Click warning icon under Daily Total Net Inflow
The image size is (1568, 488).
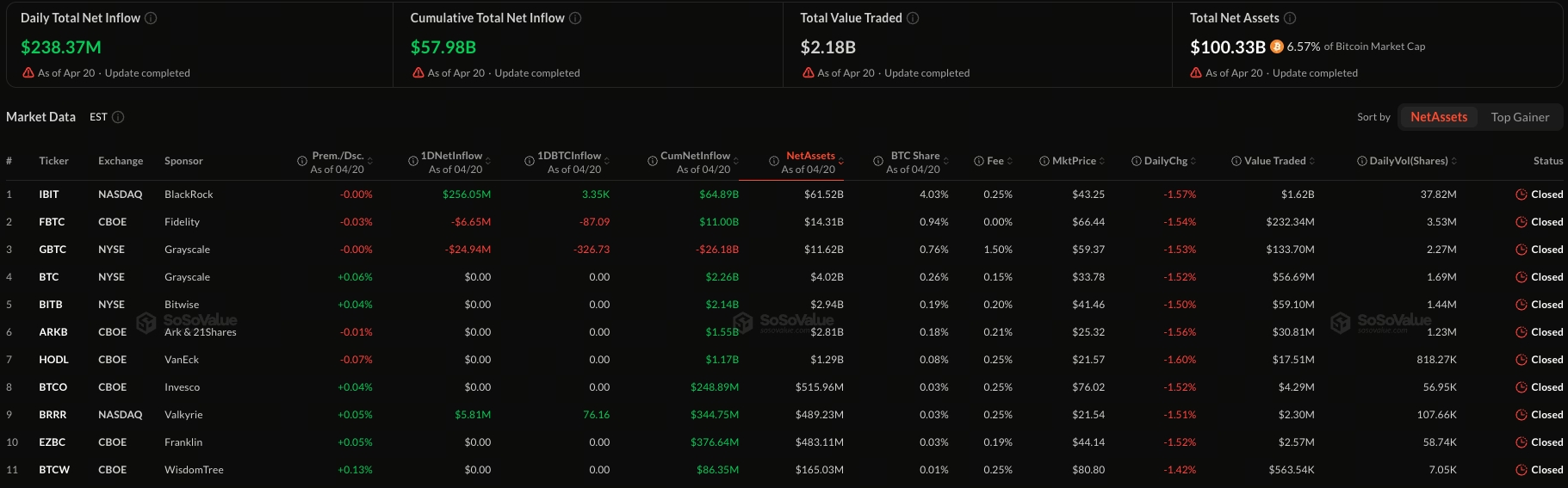pyautogui.click(x=28, y=73)
